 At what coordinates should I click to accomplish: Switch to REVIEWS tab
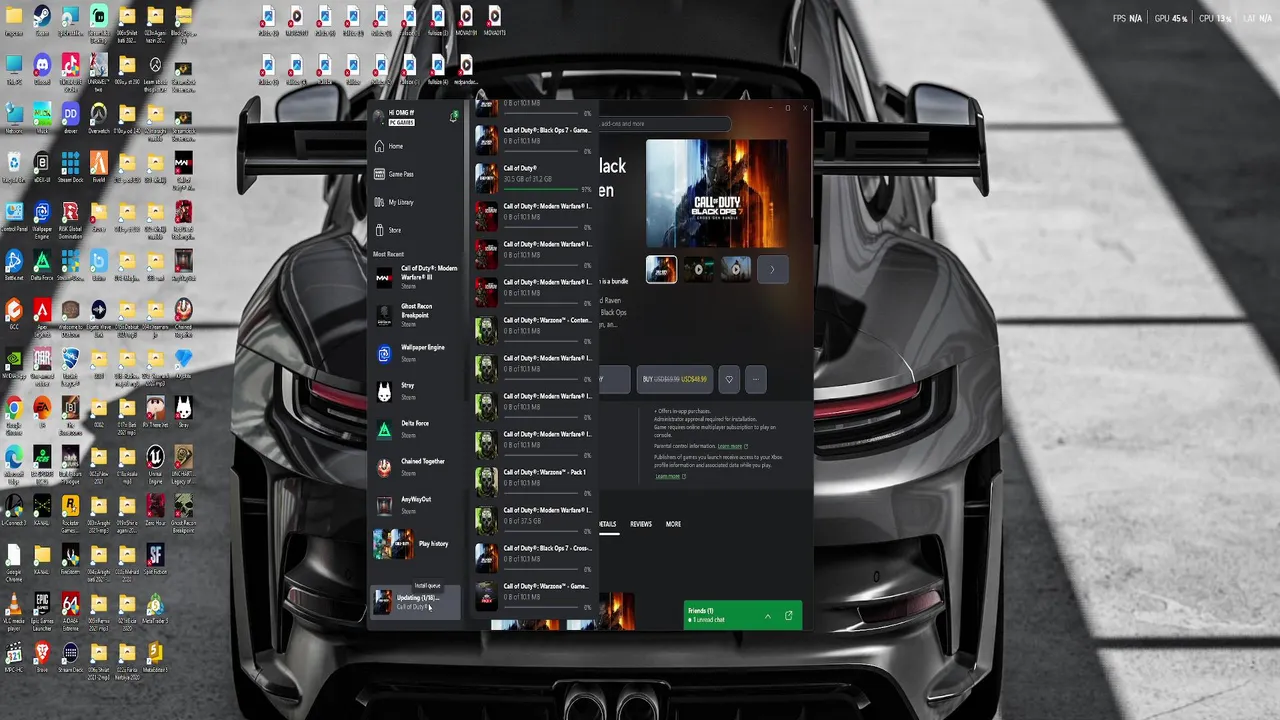[641, 524]
